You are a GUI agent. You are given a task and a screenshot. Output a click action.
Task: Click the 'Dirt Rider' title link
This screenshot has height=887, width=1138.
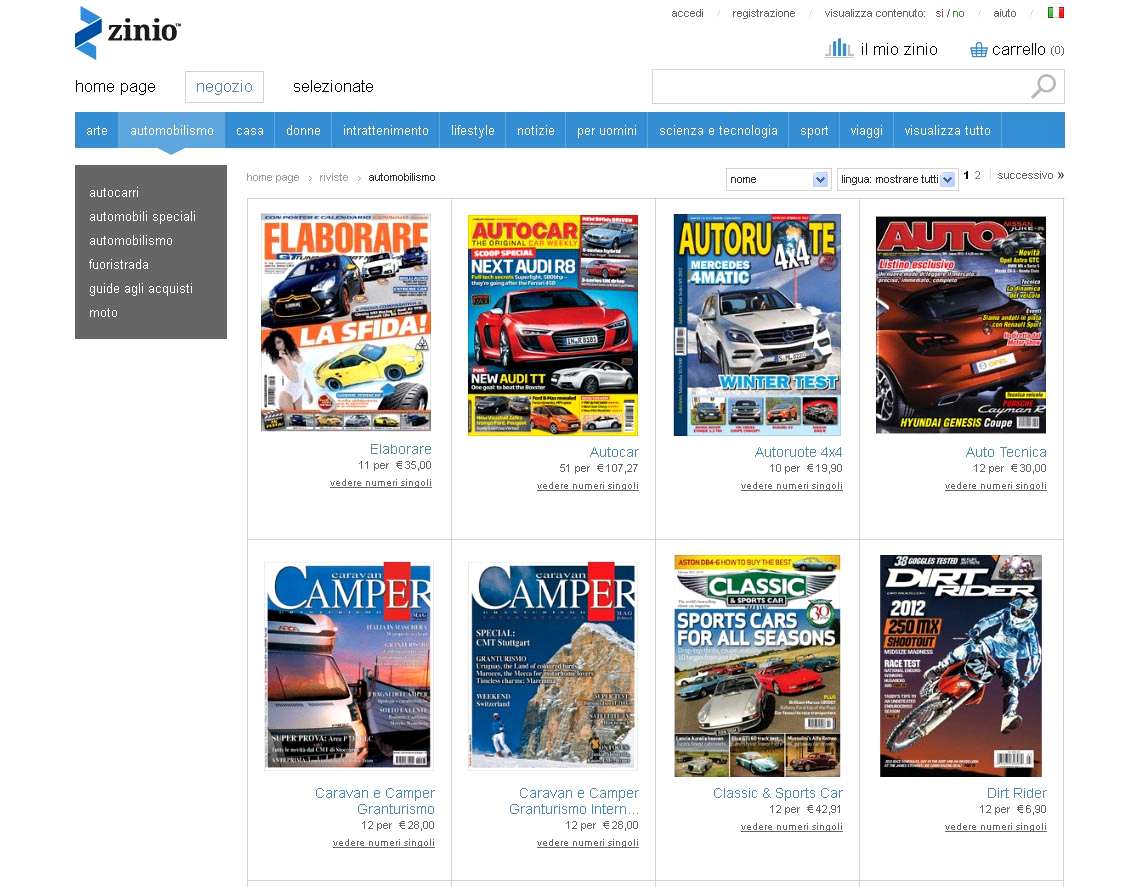[1017, 793]
